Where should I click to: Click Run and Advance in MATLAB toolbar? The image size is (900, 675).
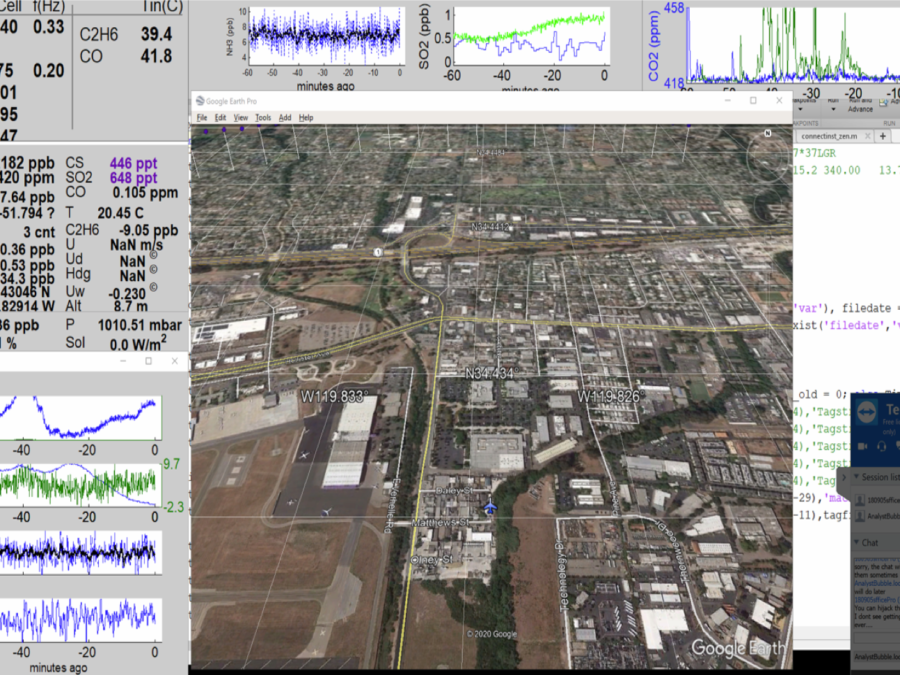click(860, 106)
